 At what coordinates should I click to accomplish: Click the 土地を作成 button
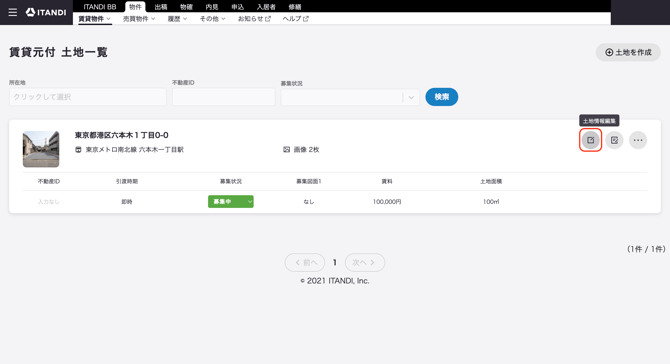click(628, 52)
